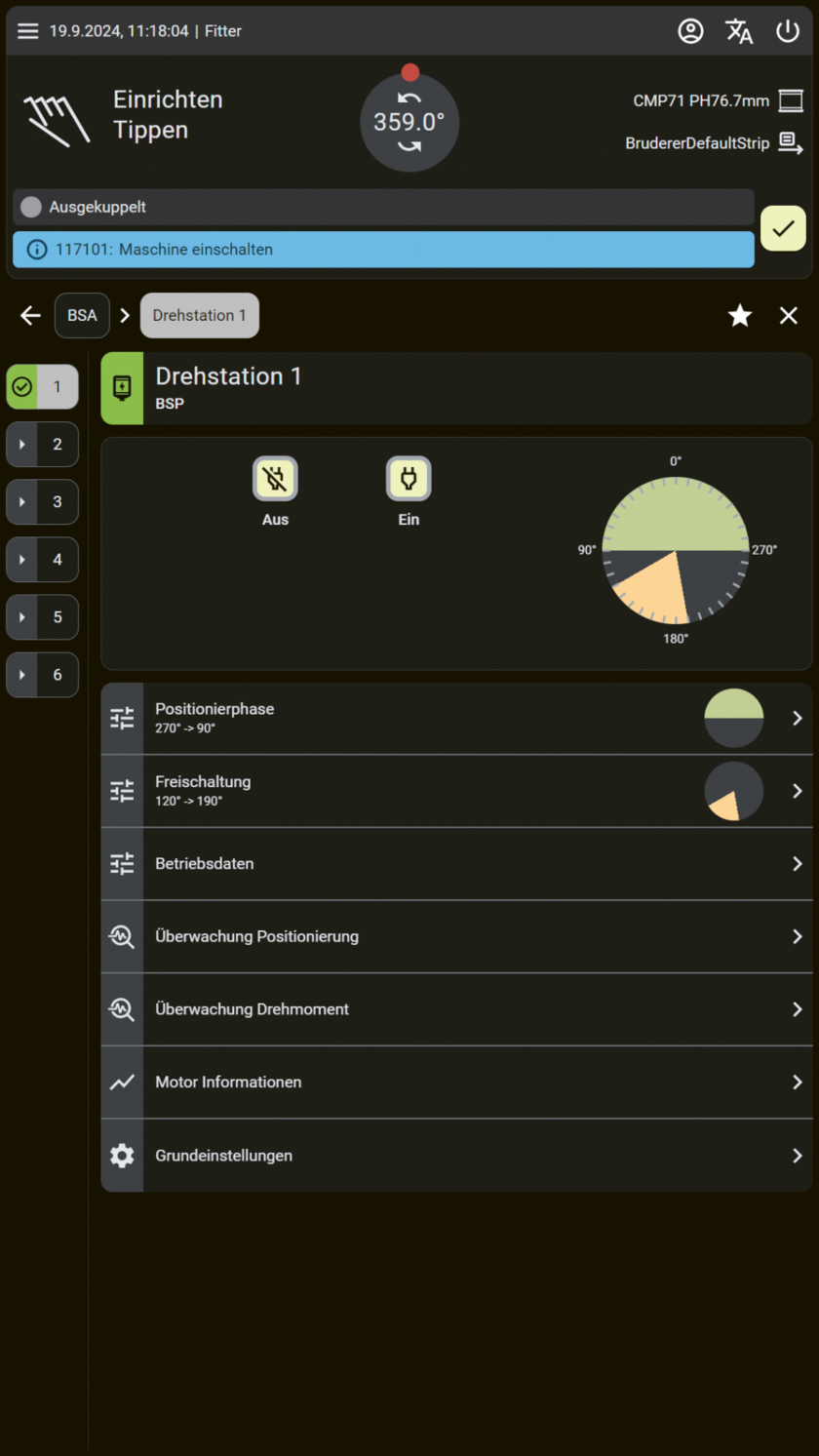Select station 5 in the sidebar
The width and height of the screenshot is (819, 1456).
click(43, 617)
